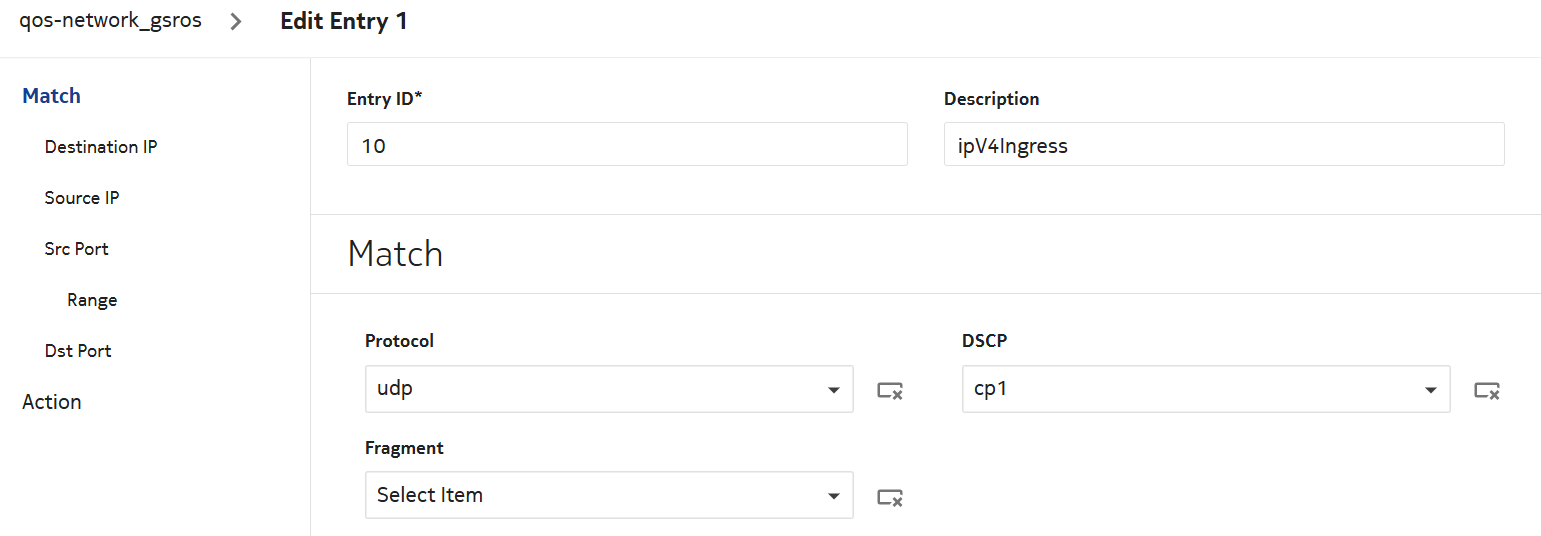Click the Protocol dropdown arrow
This screenshot has height=536, width=1541.
pos(833,390)
